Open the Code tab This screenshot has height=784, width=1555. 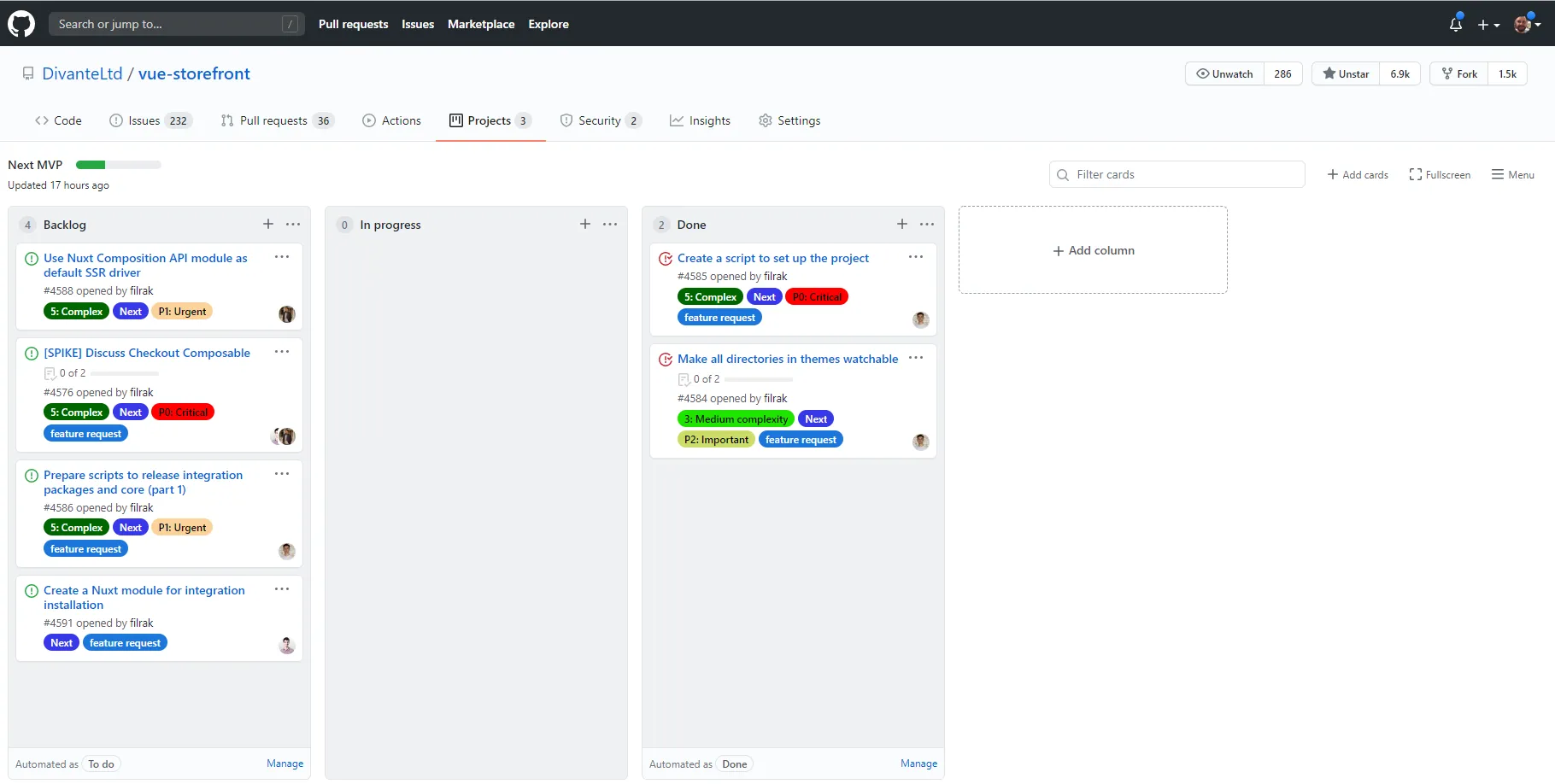[x=58, y=120]
